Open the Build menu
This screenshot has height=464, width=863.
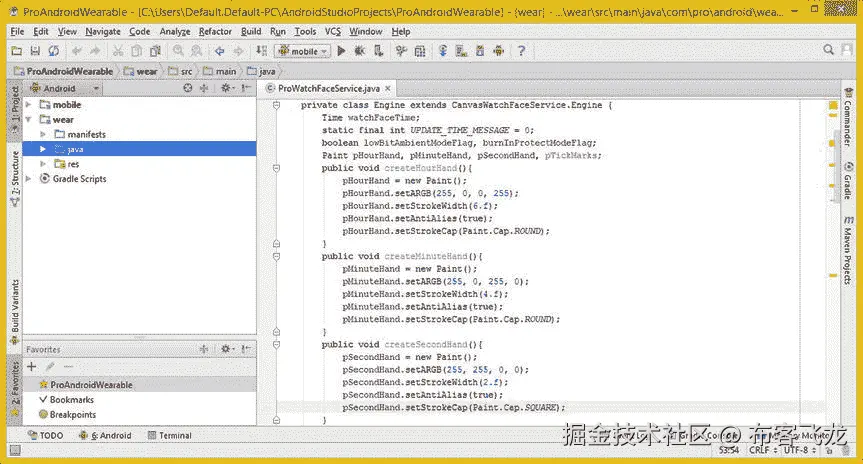click(251, 31)
